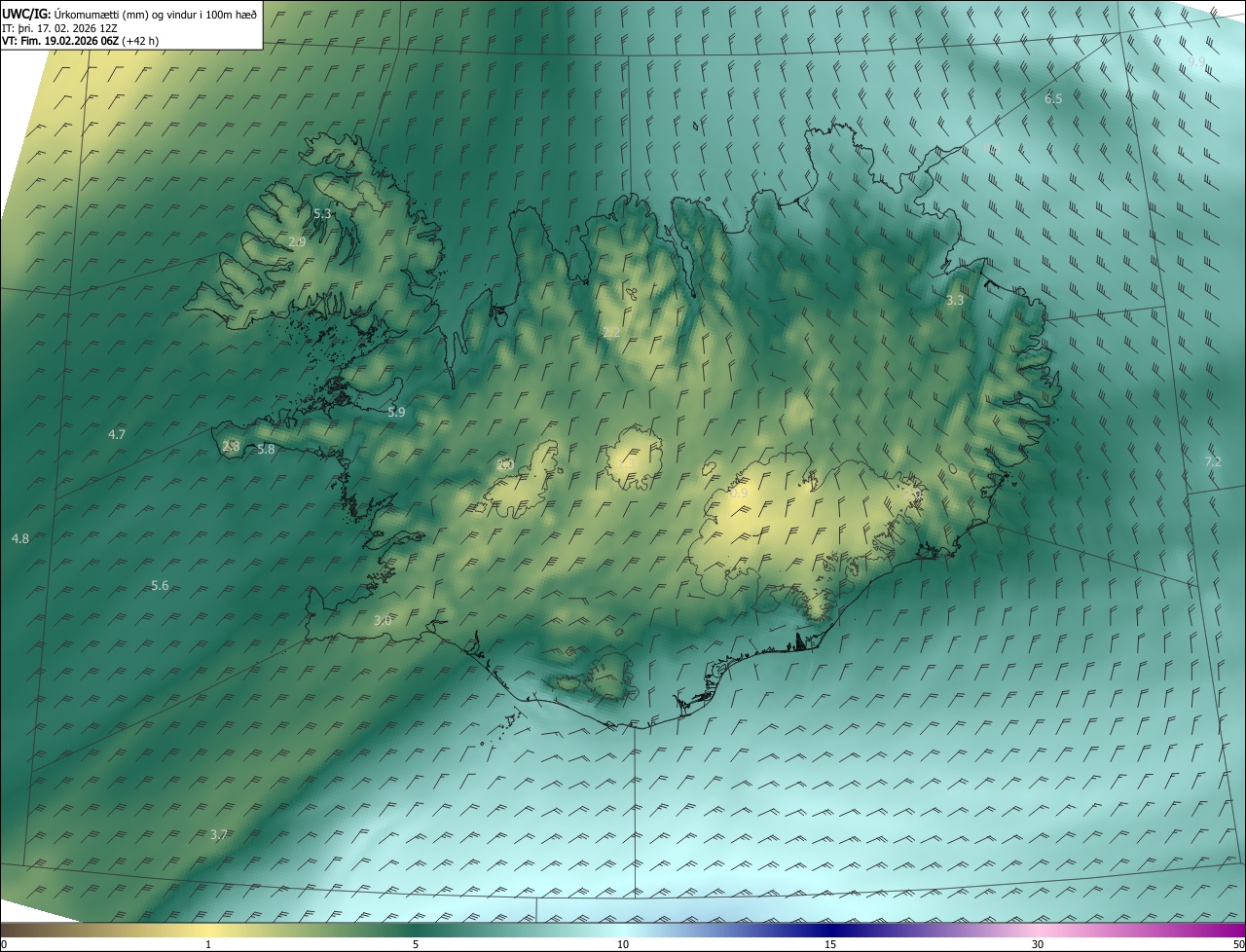Click the colorbar tick label 30

tap(1038, 945)
